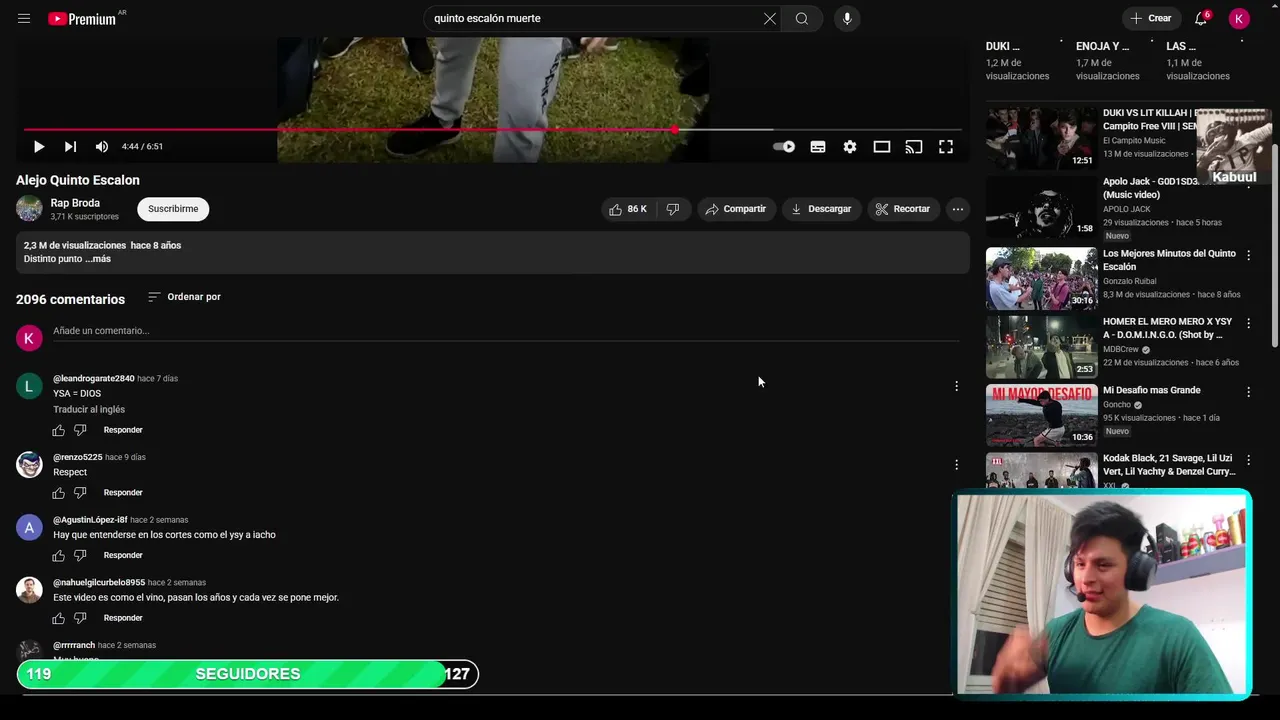Image resolution: width=1280 pixels, height=720 pixels.
Task: Share the video via Compartir
Action: [736, 209]
